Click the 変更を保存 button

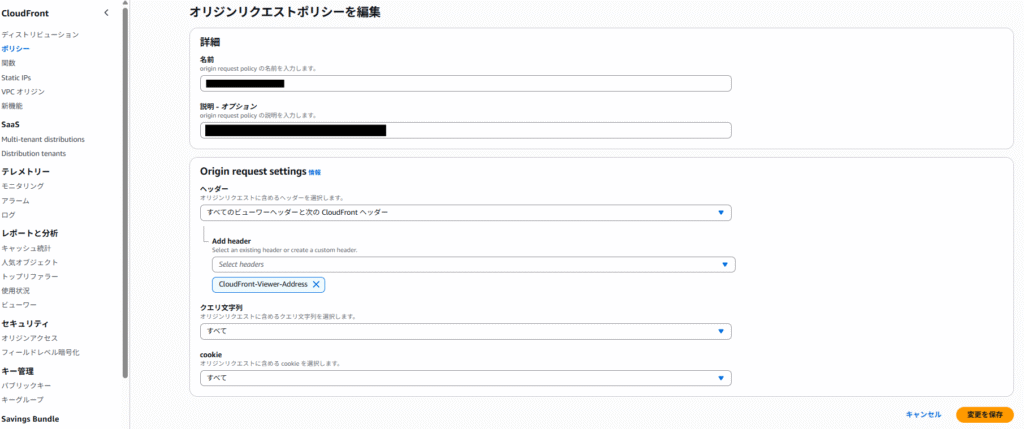click(x=984, y=414)
